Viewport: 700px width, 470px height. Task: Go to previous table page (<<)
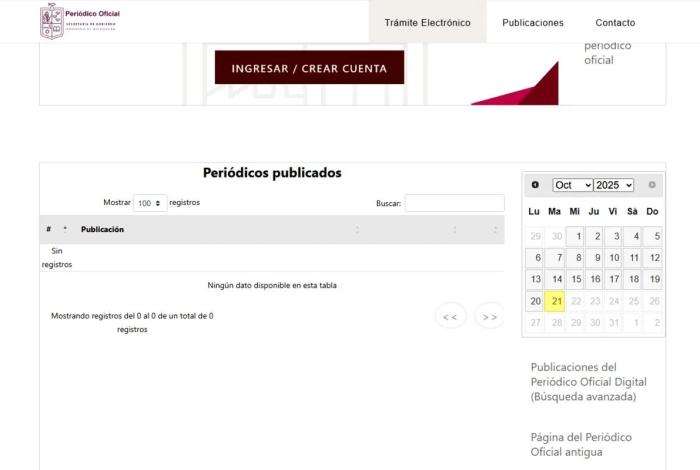[450, 317]
